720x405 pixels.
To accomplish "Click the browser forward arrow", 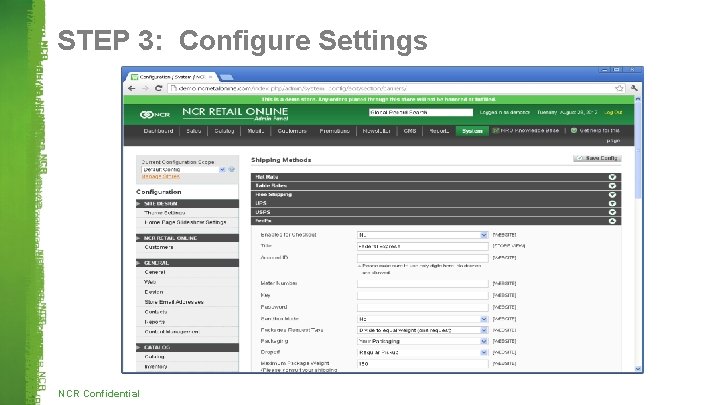I will 145,88.
